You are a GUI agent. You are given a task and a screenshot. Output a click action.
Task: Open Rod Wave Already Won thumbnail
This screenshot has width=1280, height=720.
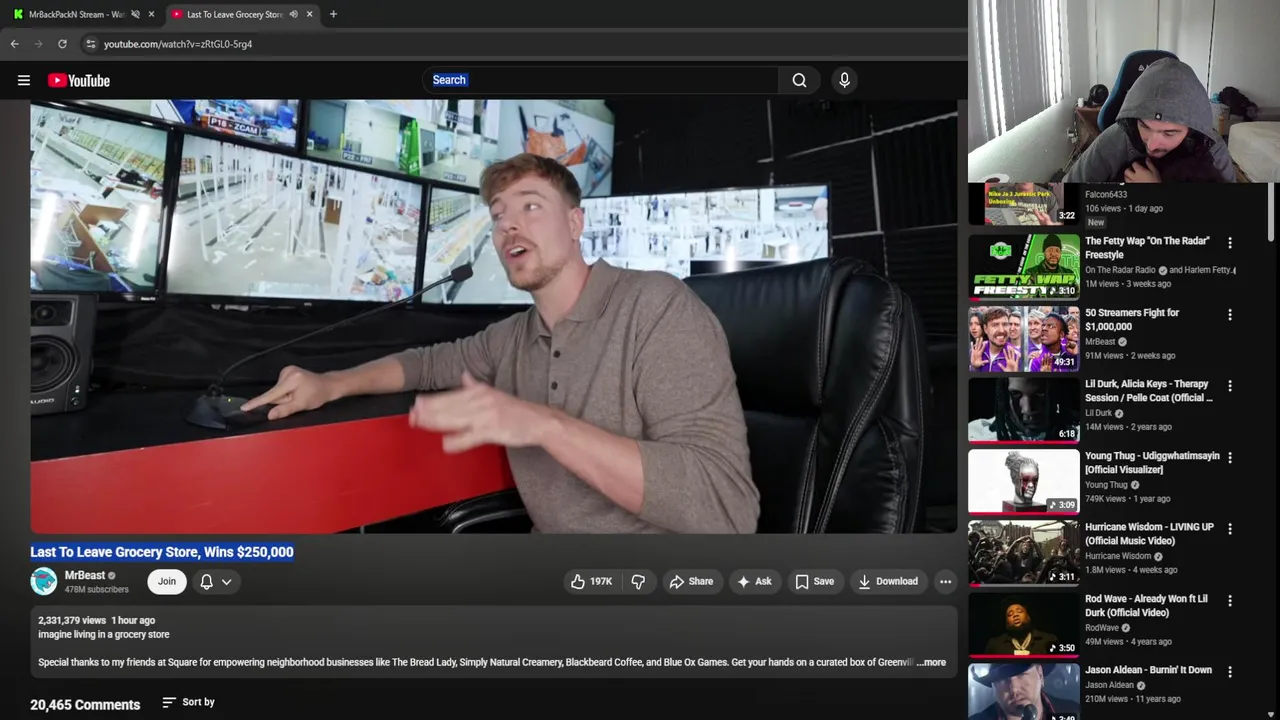point(1024,624)
